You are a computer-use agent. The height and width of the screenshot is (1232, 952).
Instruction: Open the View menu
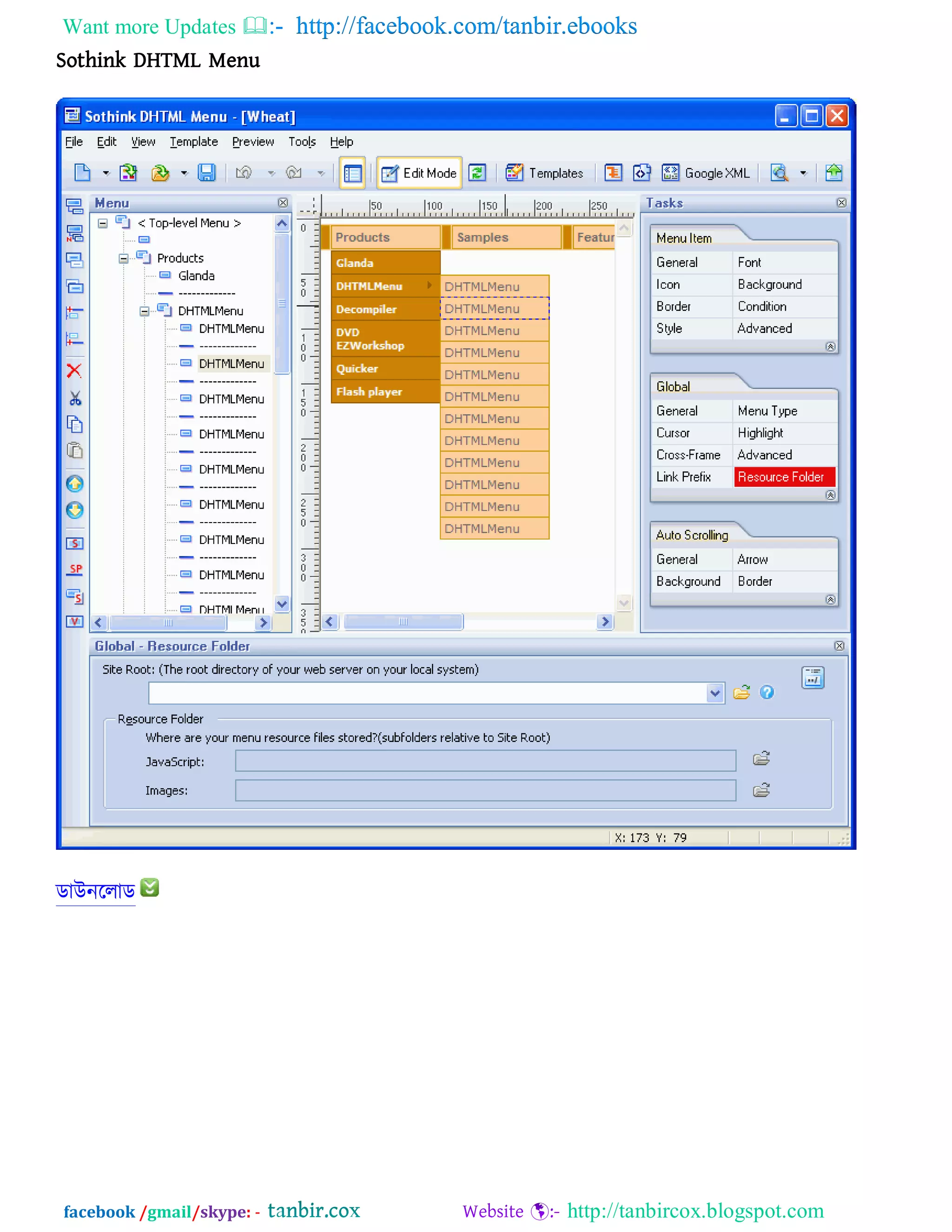[143, 142]
